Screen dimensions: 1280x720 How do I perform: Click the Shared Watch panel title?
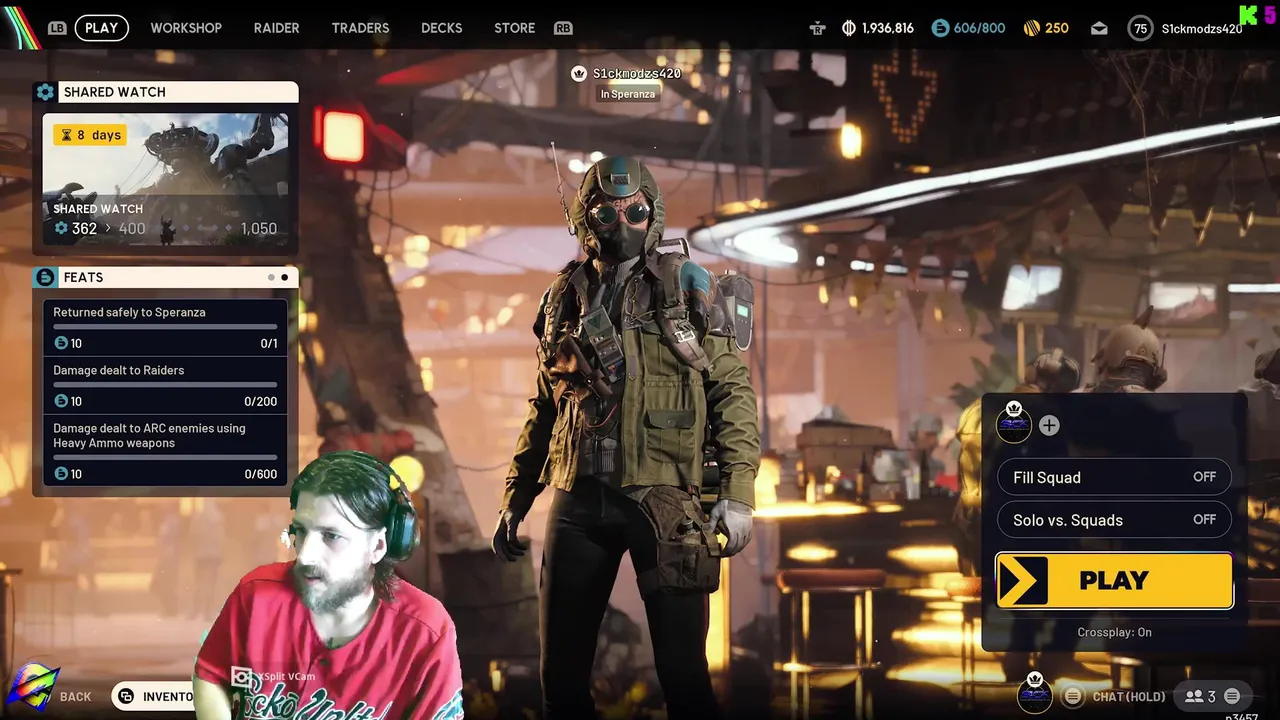(x=115, y=92)
